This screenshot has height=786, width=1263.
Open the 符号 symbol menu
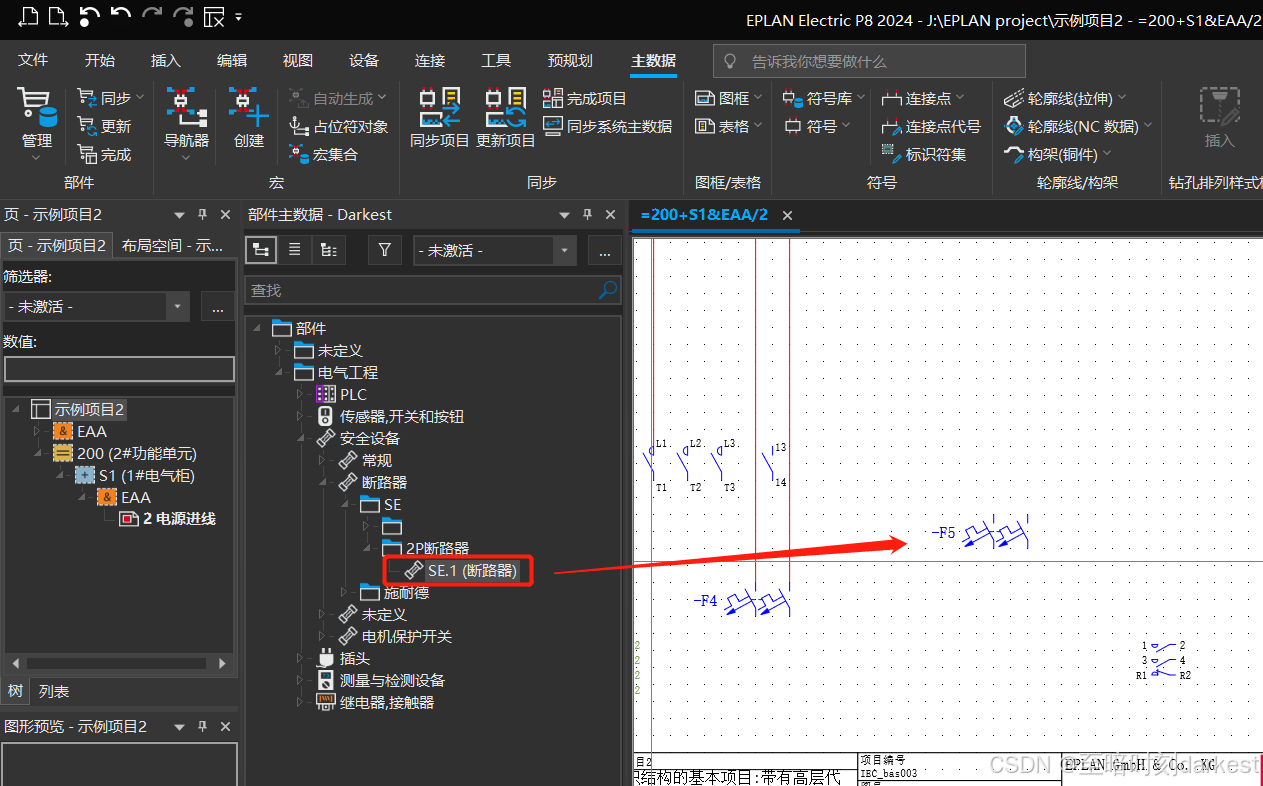point(817,126)
